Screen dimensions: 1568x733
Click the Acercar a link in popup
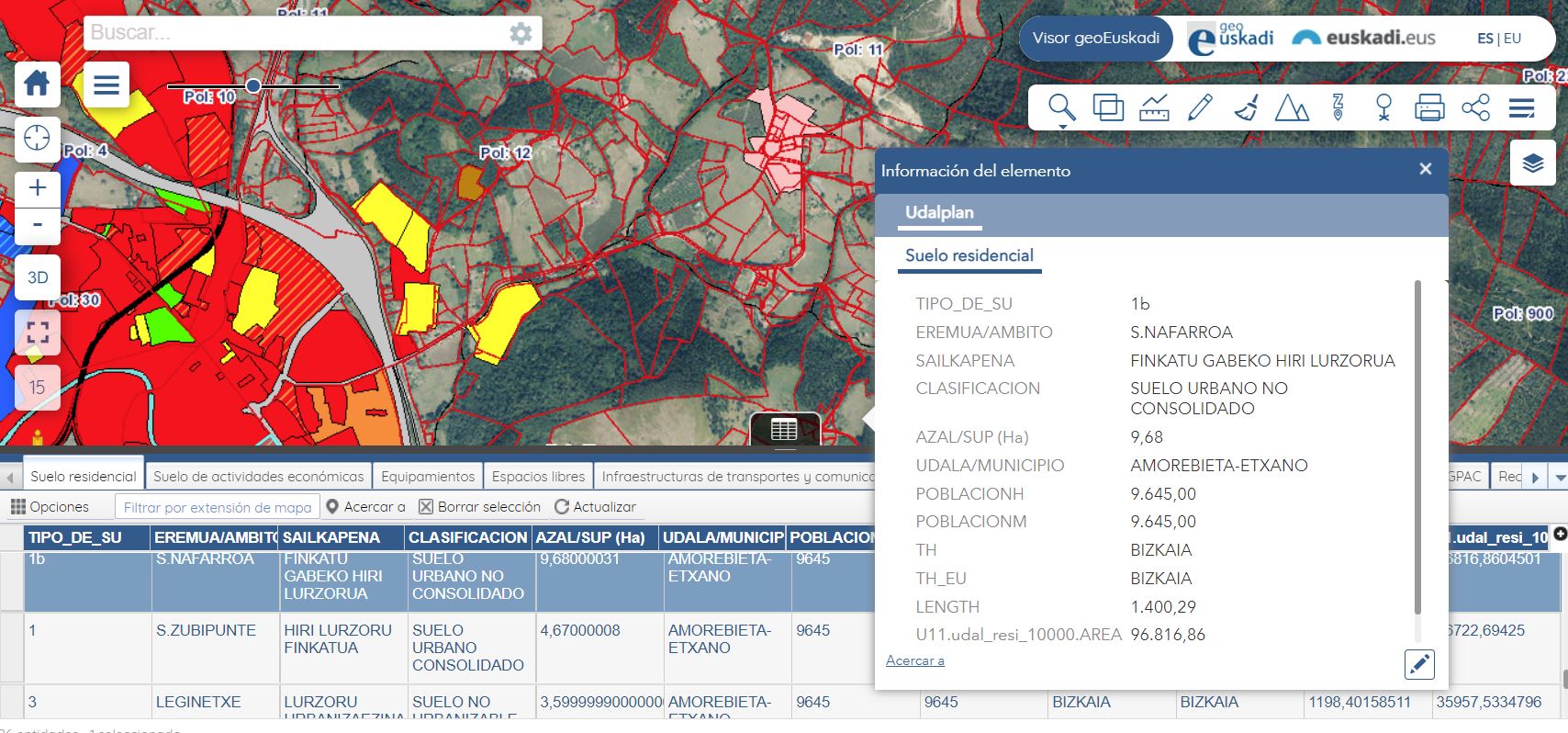click(x=914, y=660)
